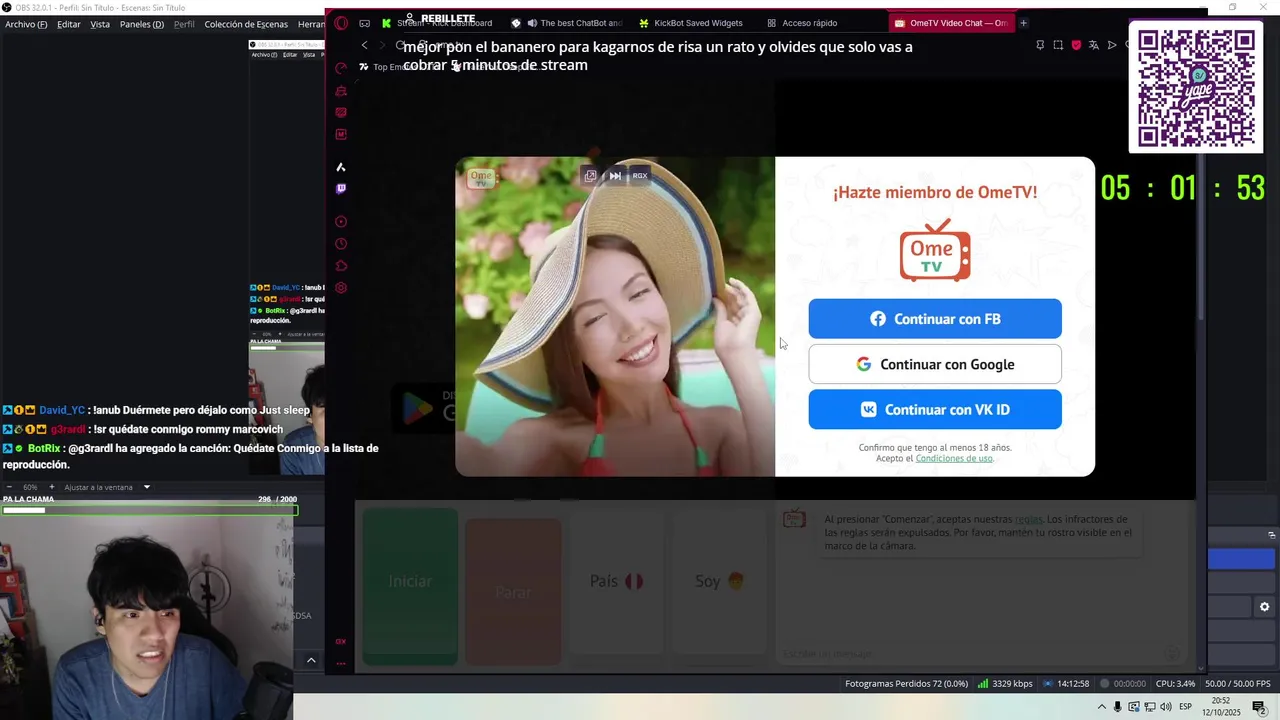Image resolution: width=1280 pixels, height=720 pixels.
Task: Click the microphone tray icon
Action: point(1118,707)
